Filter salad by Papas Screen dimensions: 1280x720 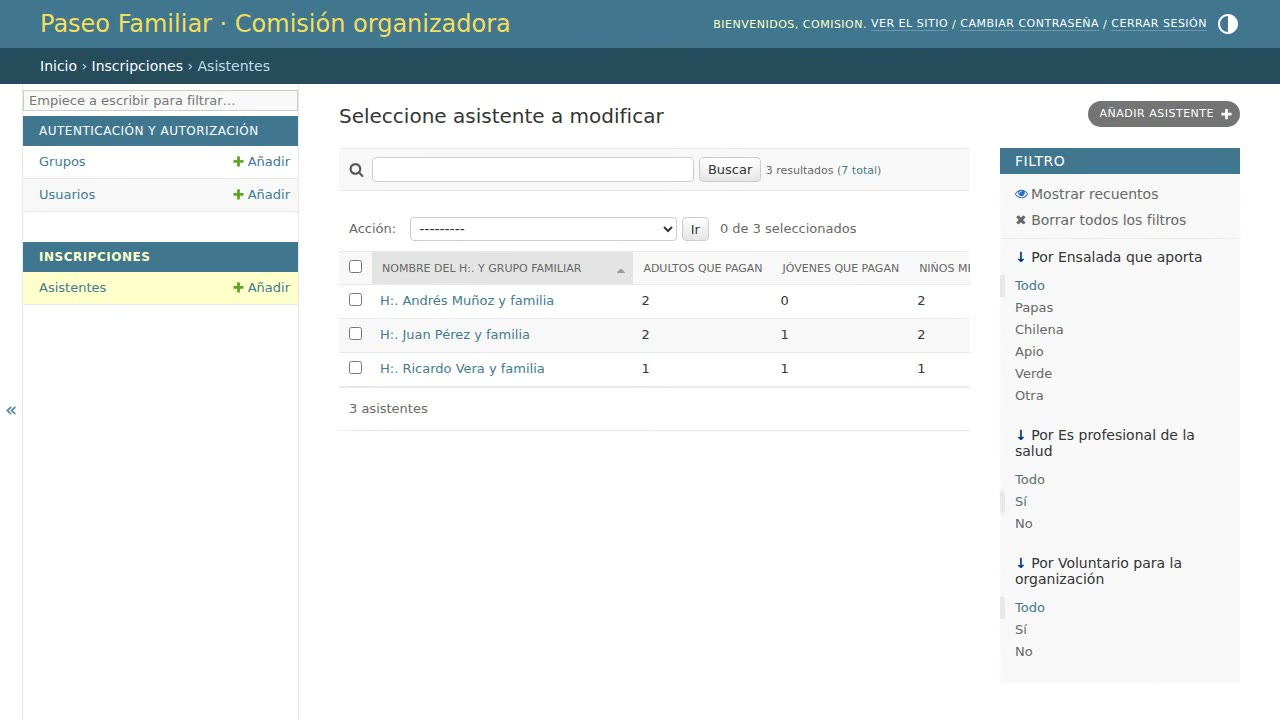pos(1034,307)
